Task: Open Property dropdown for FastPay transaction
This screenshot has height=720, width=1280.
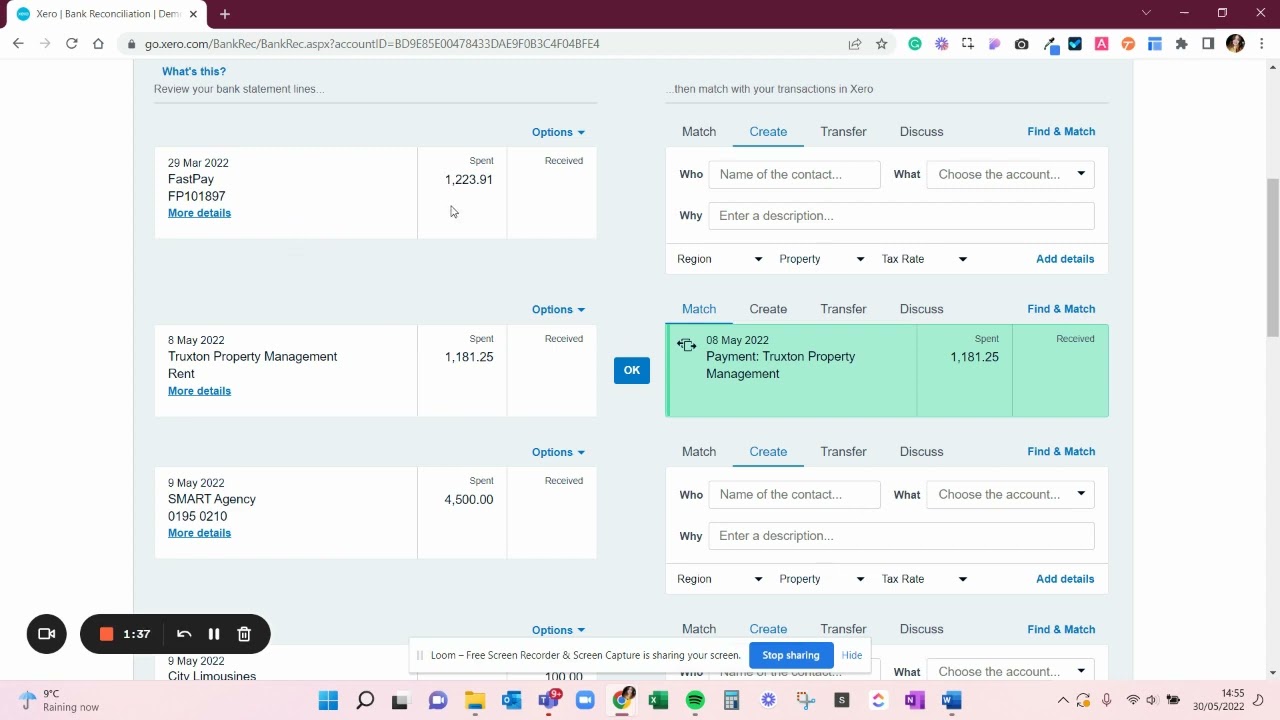Action: click(821, 259)
